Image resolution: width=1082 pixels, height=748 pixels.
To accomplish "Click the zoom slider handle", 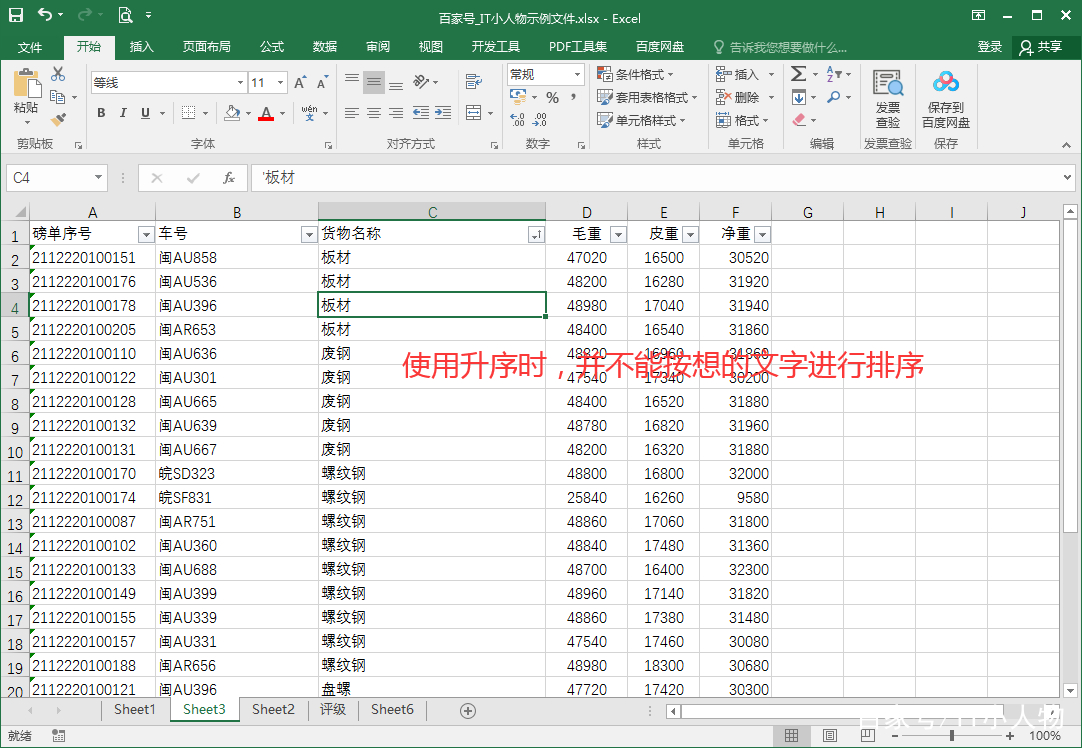I will coord(952,736).
